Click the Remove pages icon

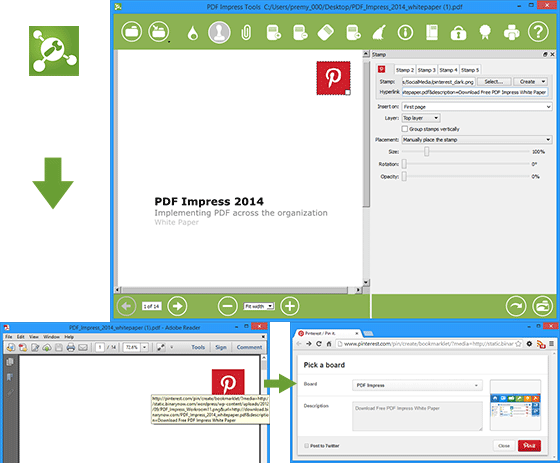click(x=300, y=33)
